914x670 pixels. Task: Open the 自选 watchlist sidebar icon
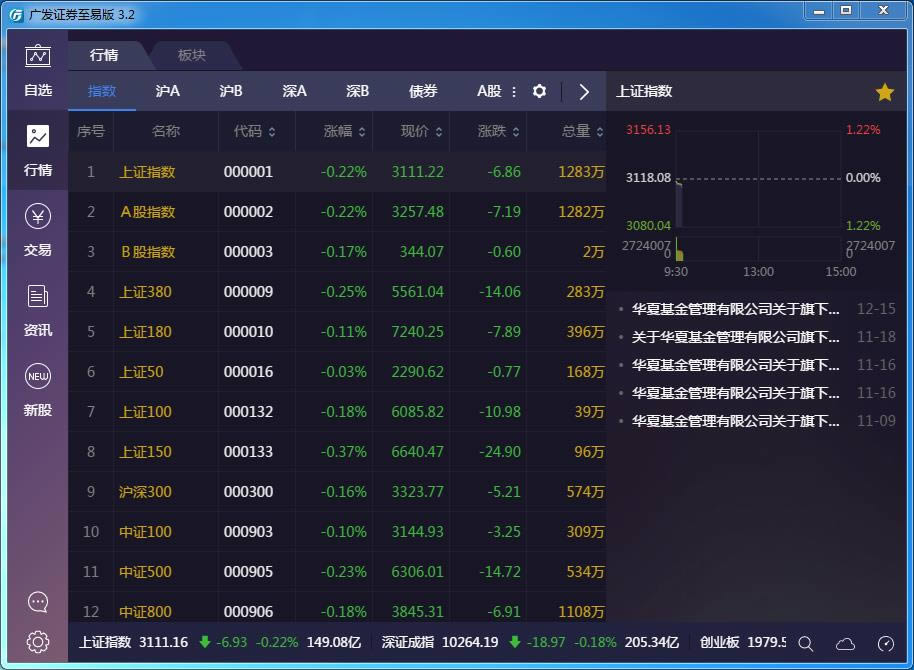[38, 71]
